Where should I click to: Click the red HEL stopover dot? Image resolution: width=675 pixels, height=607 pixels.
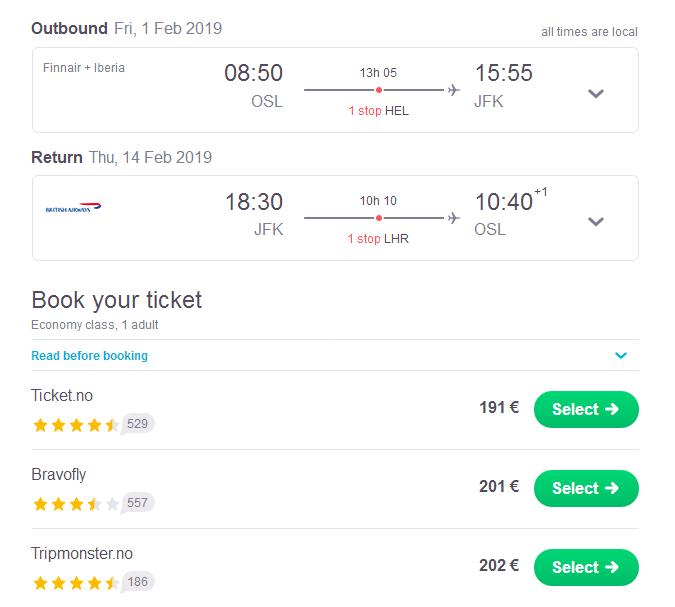coord(378,90)
